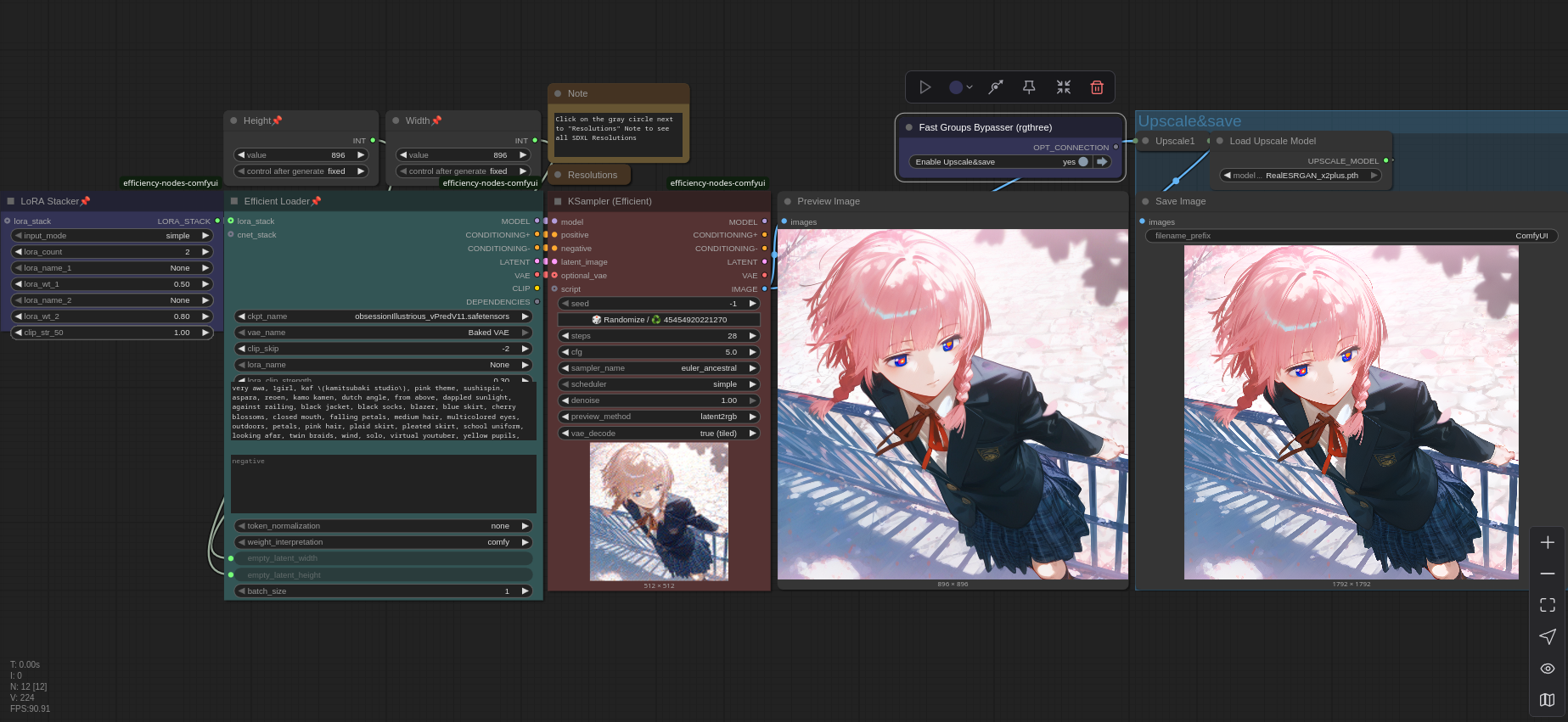Open scheduler simple selector in KSampler

point(659,384)
